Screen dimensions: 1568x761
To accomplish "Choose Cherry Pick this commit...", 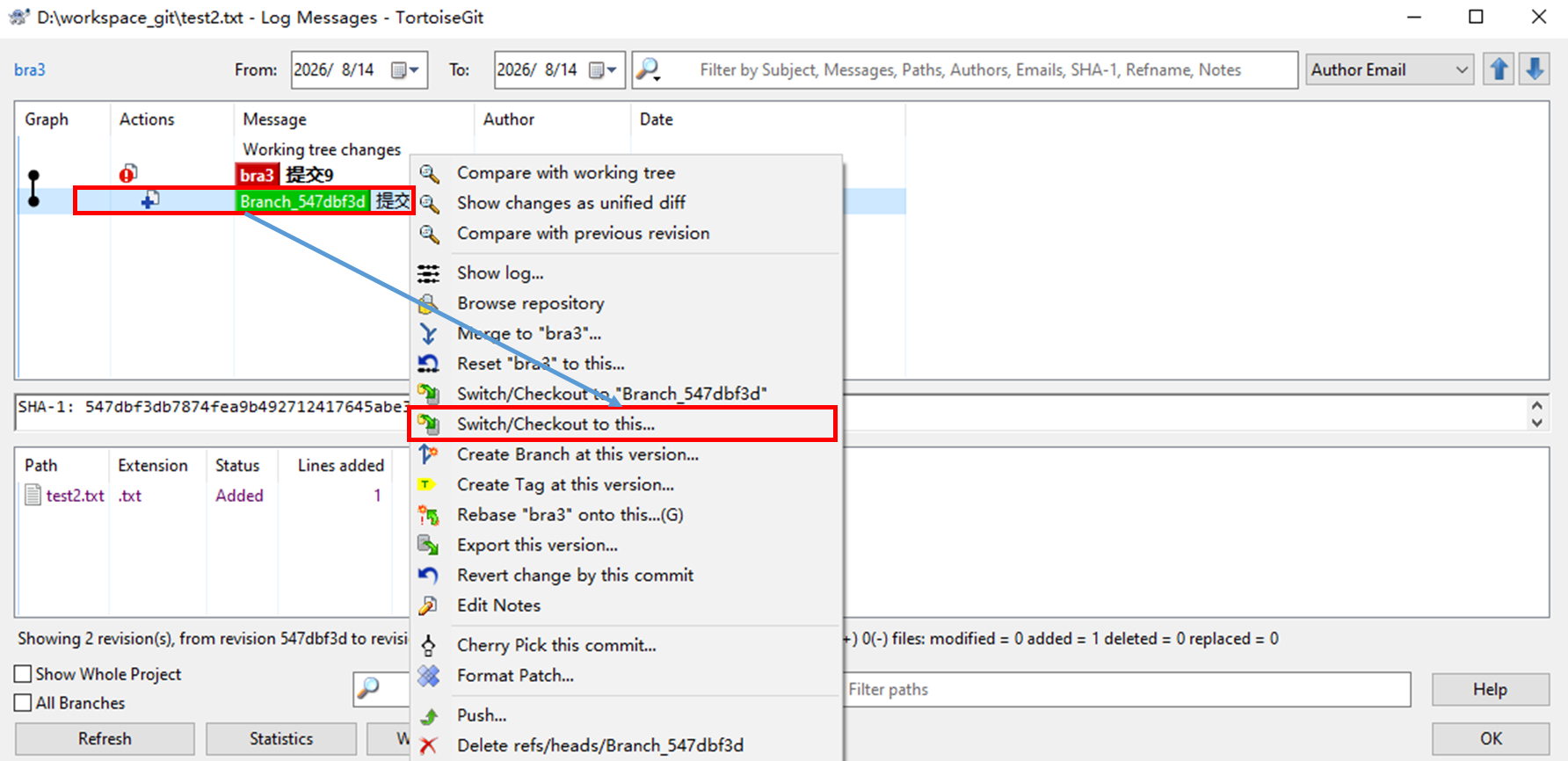I will (x=626, y=646).
